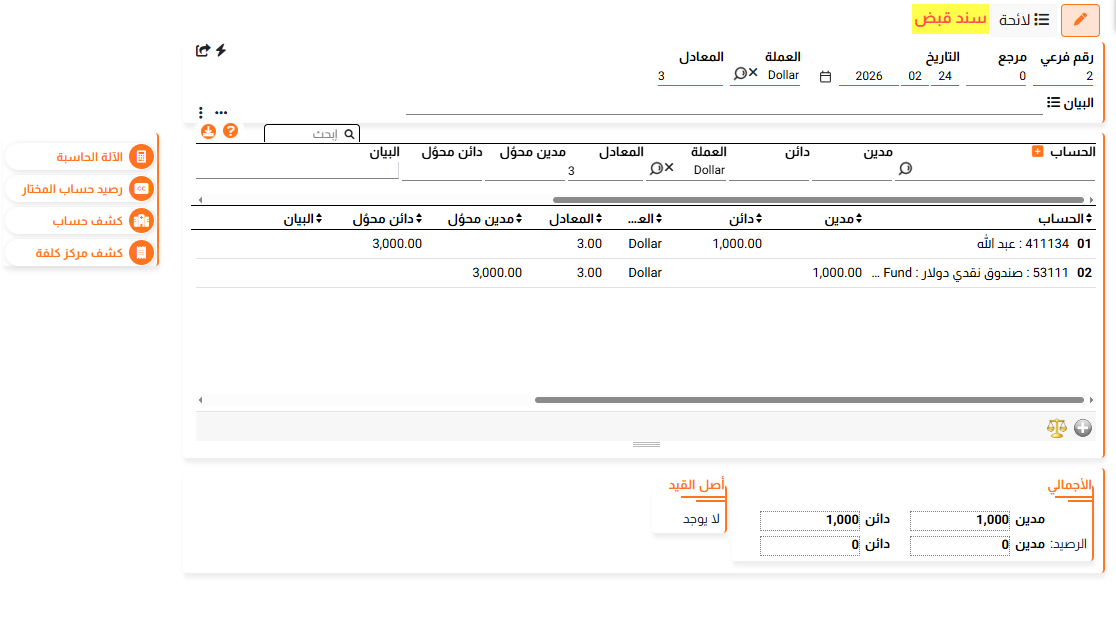Click the orange plus beside الحساب label

point(1037,151)
